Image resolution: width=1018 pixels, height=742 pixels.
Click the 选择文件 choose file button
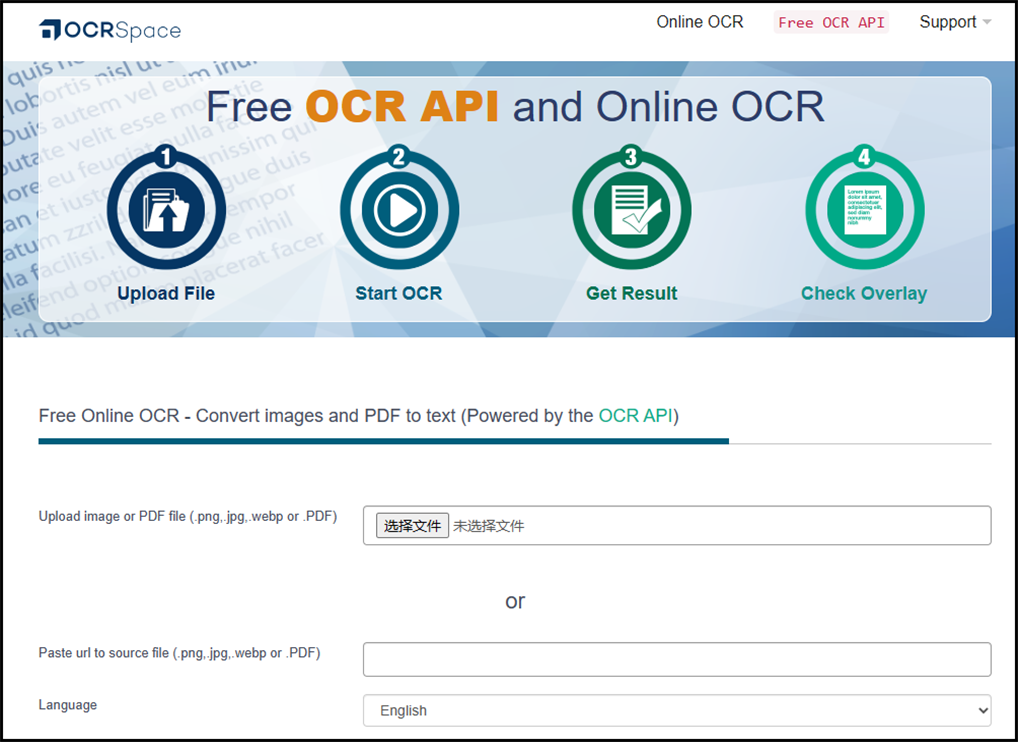(x=412, y=526)
